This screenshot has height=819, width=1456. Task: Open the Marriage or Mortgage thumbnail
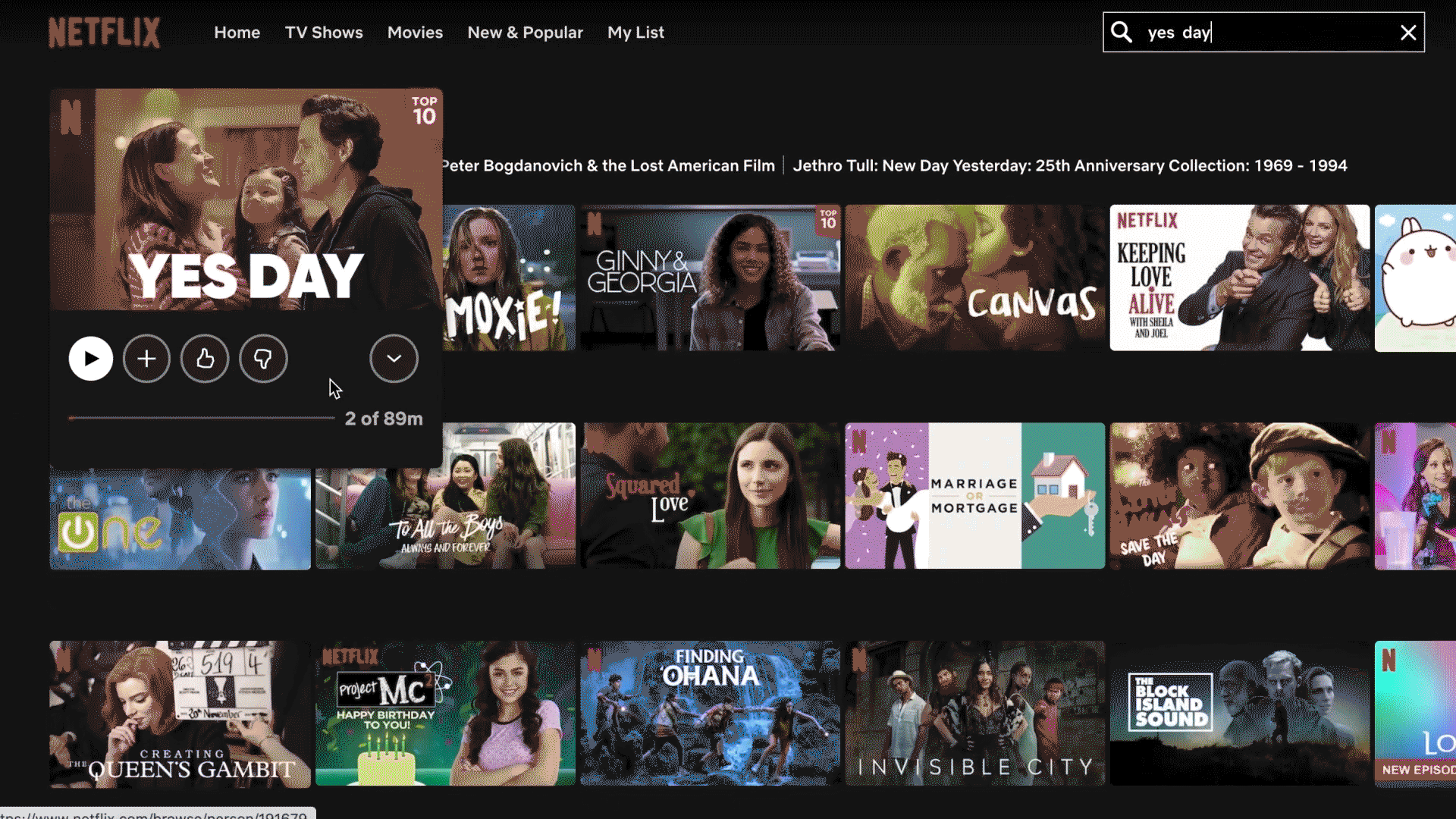point(975,496)
